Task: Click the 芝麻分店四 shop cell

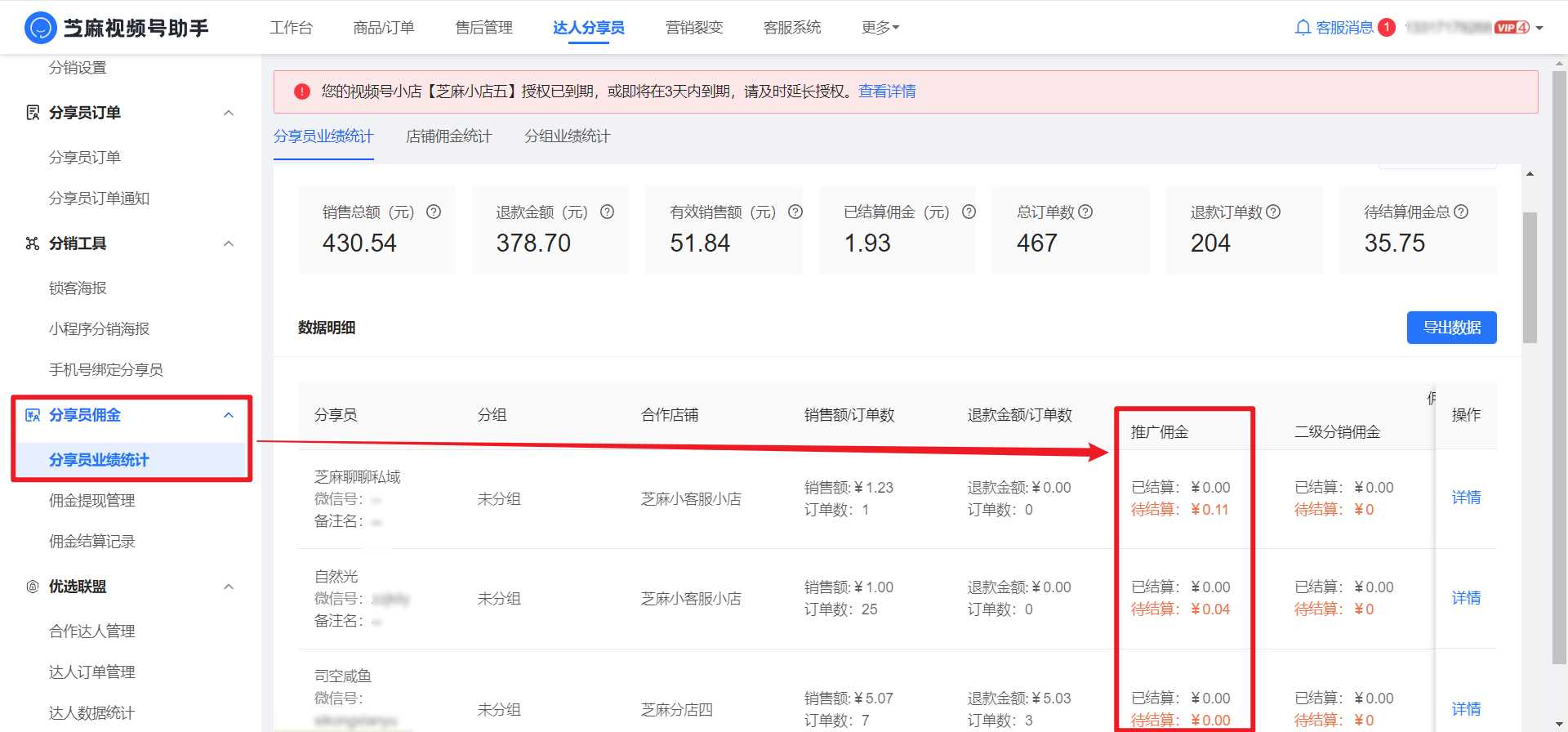Action: (677, 710)
